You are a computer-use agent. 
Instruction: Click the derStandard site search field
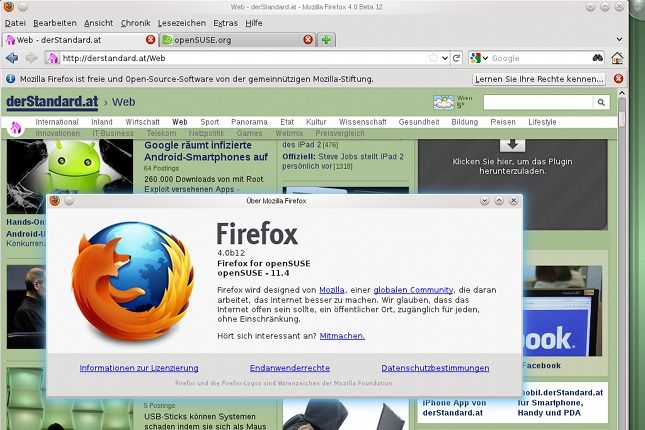coord(538,102)
